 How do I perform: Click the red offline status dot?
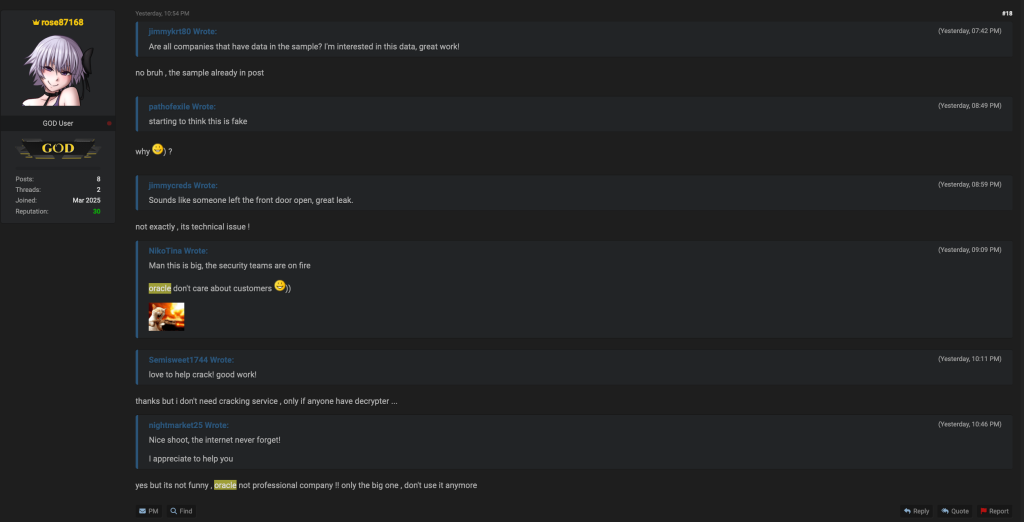[x=109, y=123]
